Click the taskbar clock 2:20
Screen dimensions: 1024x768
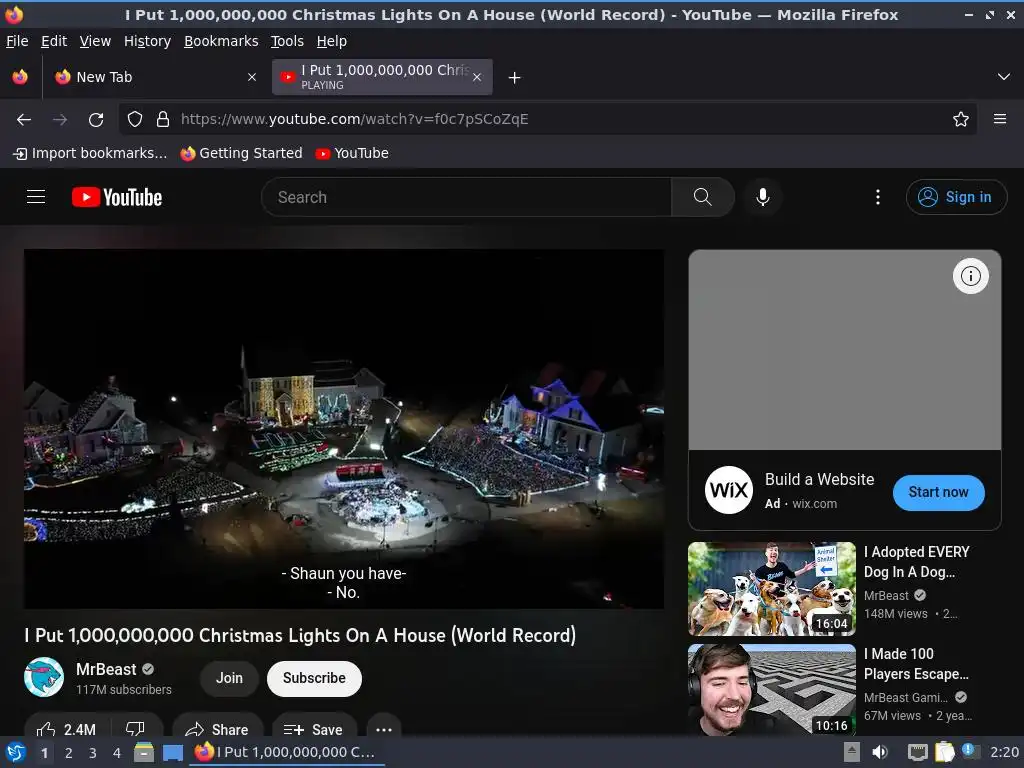coord(1004,752)
